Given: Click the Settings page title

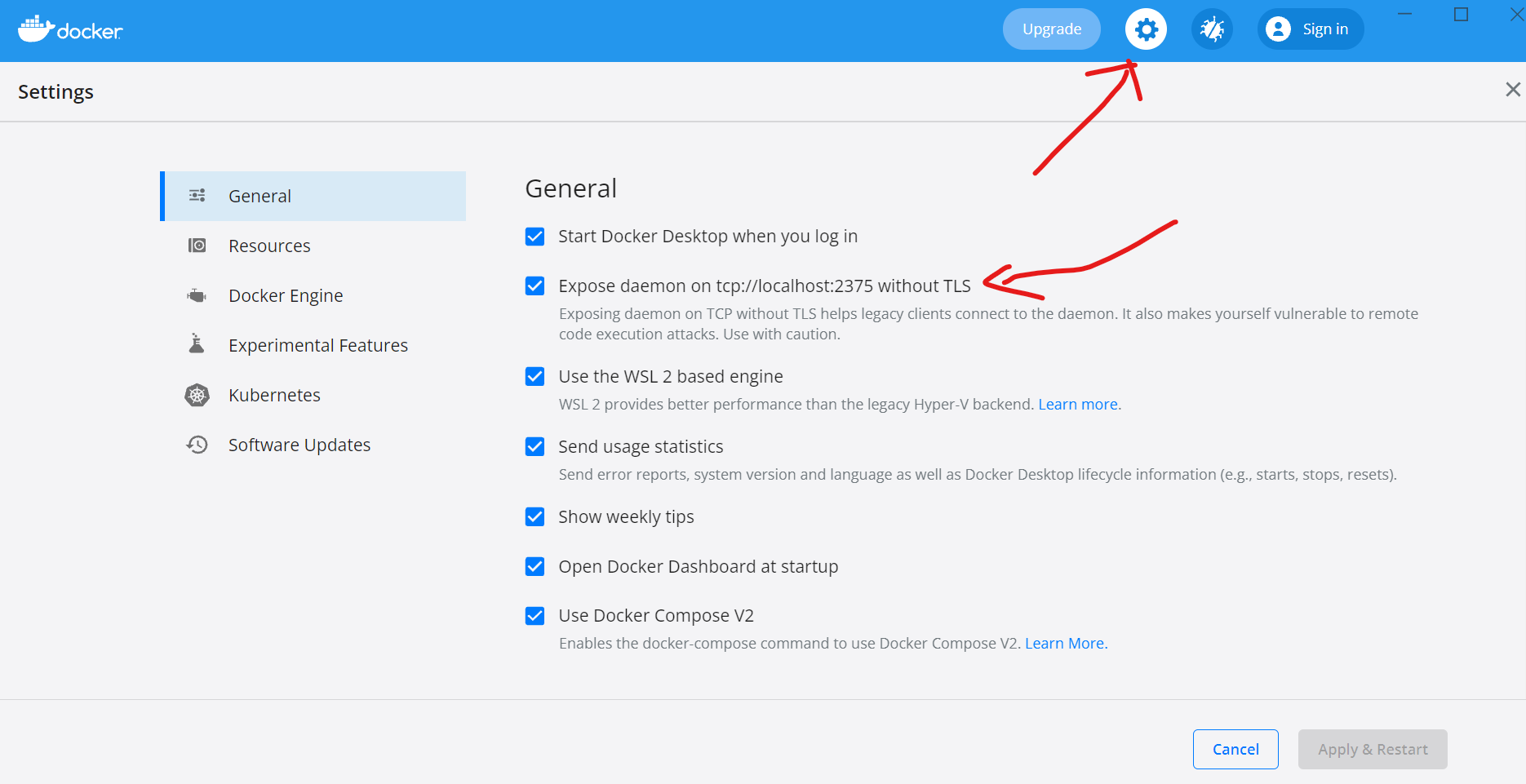Looking at the screenshot, I should 55,92.
